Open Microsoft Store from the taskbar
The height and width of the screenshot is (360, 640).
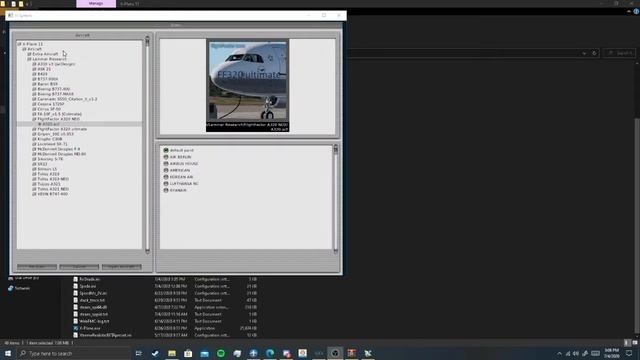pos(188,353)
